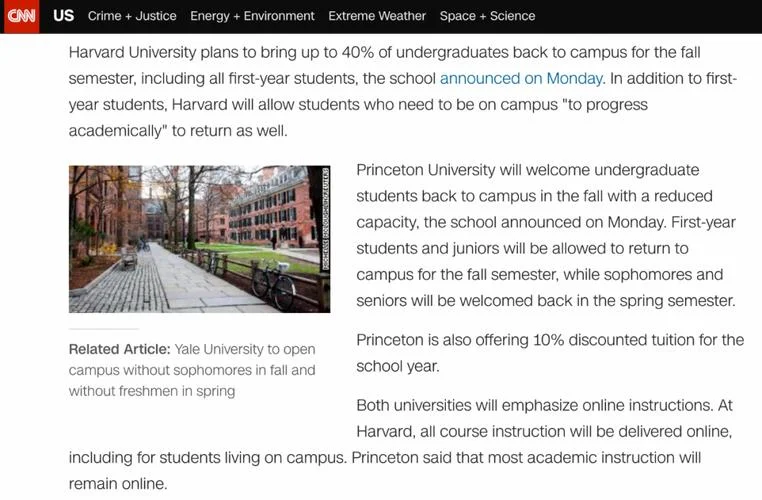
Task: Open related article about Yale University campus
Action: point(192,370)
